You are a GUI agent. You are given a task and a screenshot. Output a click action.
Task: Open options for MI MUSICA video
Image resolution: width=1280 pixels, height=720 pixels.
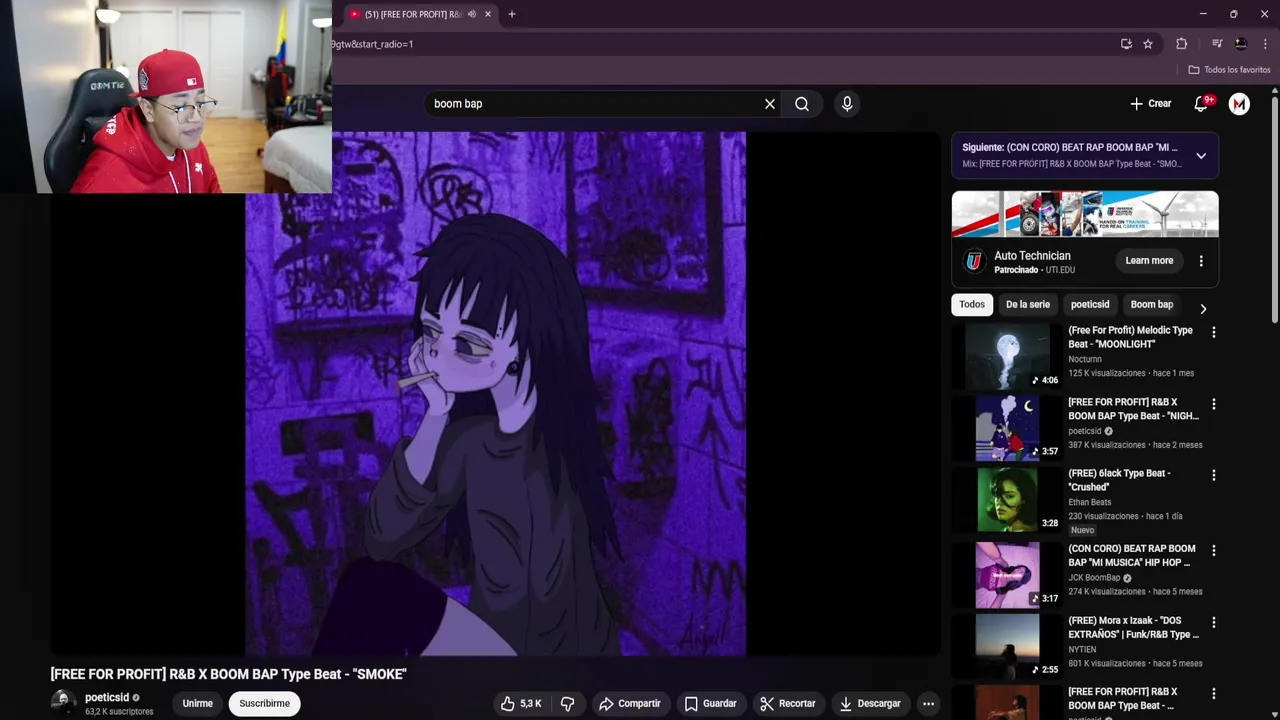pyautogui.click(x=1214, y=551)
